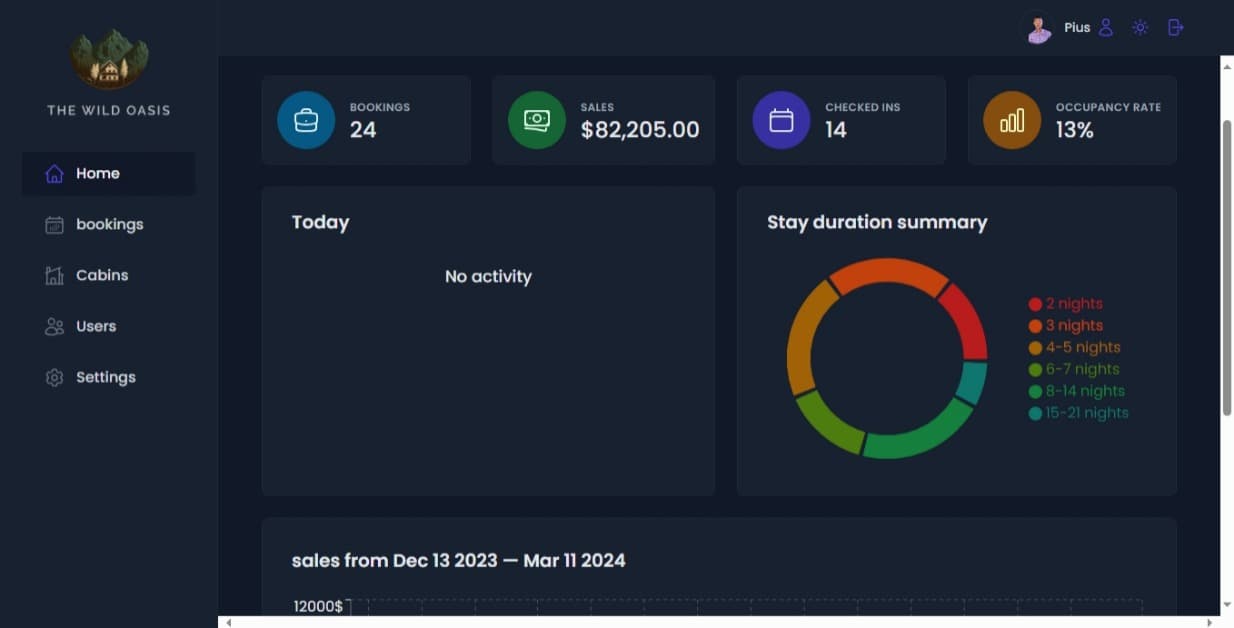Click the briefcase Bookings icon

coord(306,120)
